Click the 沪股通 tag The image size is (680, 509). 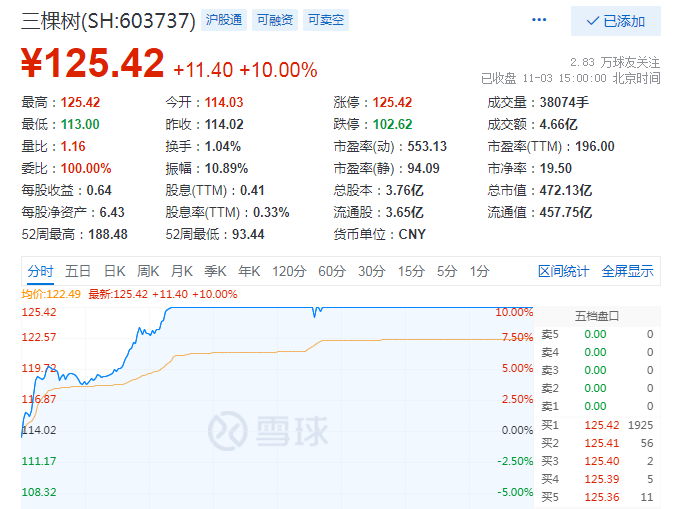pos(224,20)
